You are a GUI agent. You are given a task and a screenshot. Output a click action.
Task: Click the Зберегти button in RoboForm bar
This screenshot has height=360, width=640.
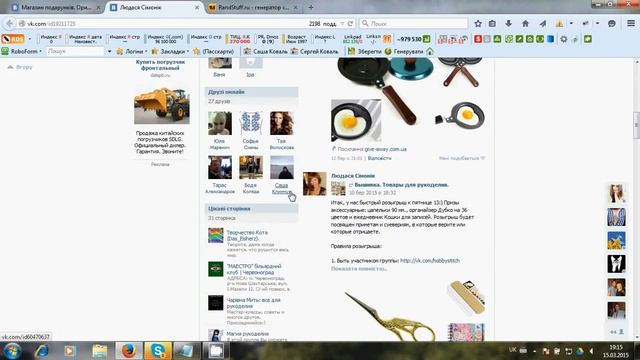coord(365,51)
